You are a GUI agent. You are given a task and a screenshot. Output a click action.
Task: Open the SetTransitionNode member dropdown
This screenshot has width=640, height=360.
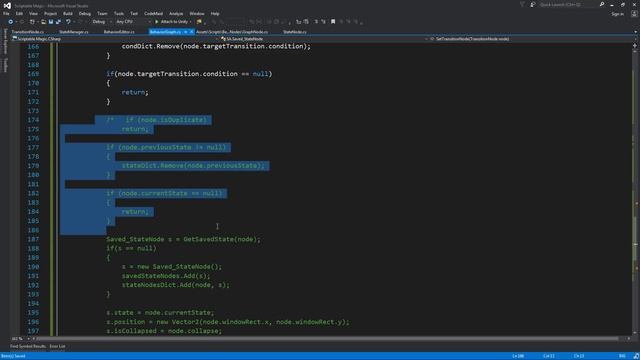click(x=533, y=39)
